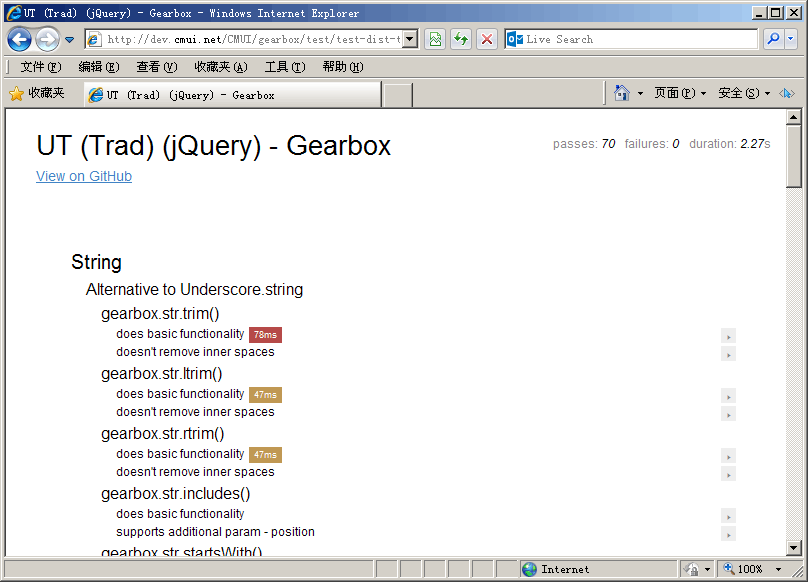Click the duration: 2.27s text
The height and width of the screenshot is (582, 808).
coord(730,144)
